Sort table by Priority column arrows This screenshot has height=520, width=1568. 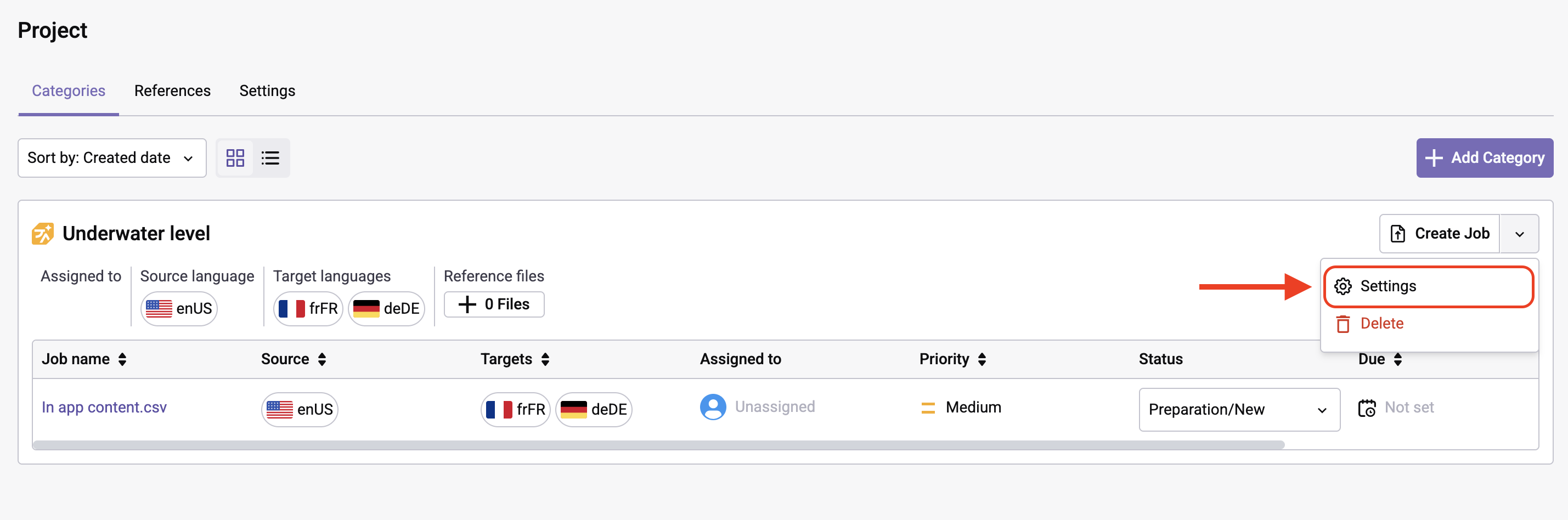coord(982,359)
